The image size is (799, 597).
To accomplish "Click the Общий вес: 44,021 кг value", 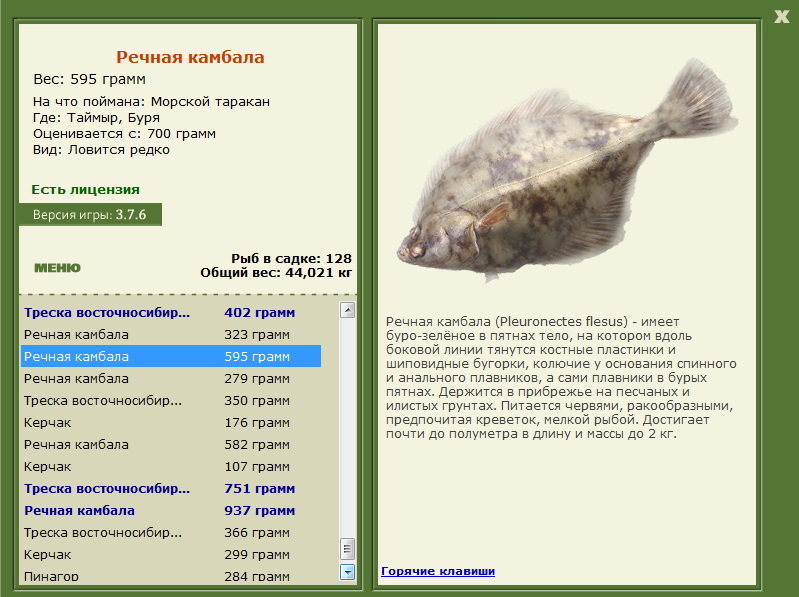I will coord(276,273).
